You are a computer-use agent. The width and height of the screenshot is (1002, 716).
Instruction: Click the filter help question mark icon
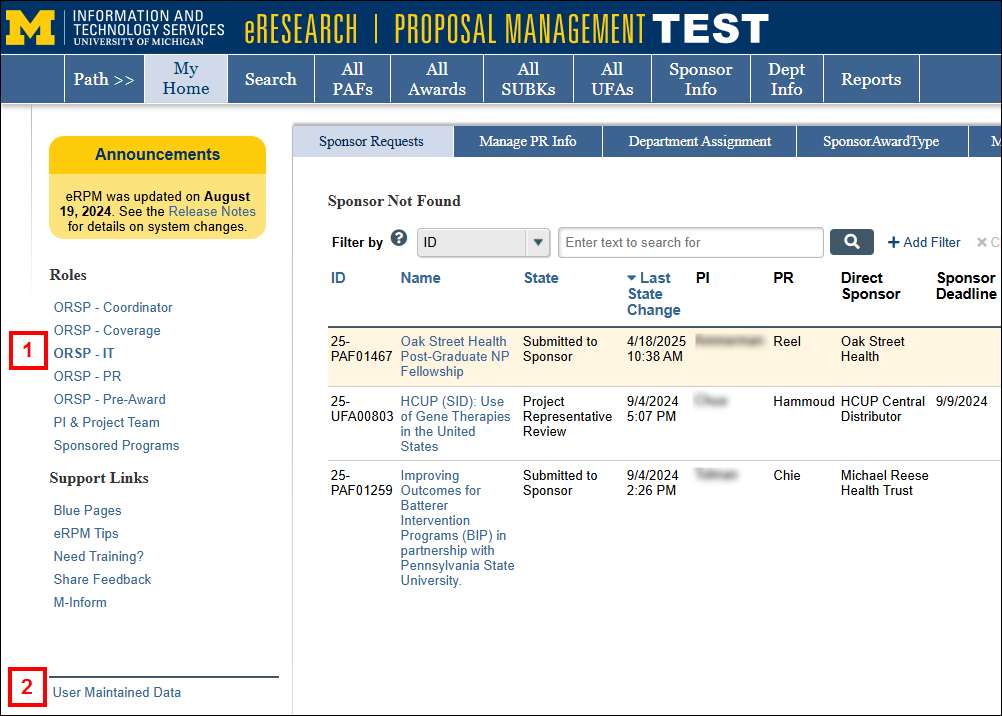[399, 238]
